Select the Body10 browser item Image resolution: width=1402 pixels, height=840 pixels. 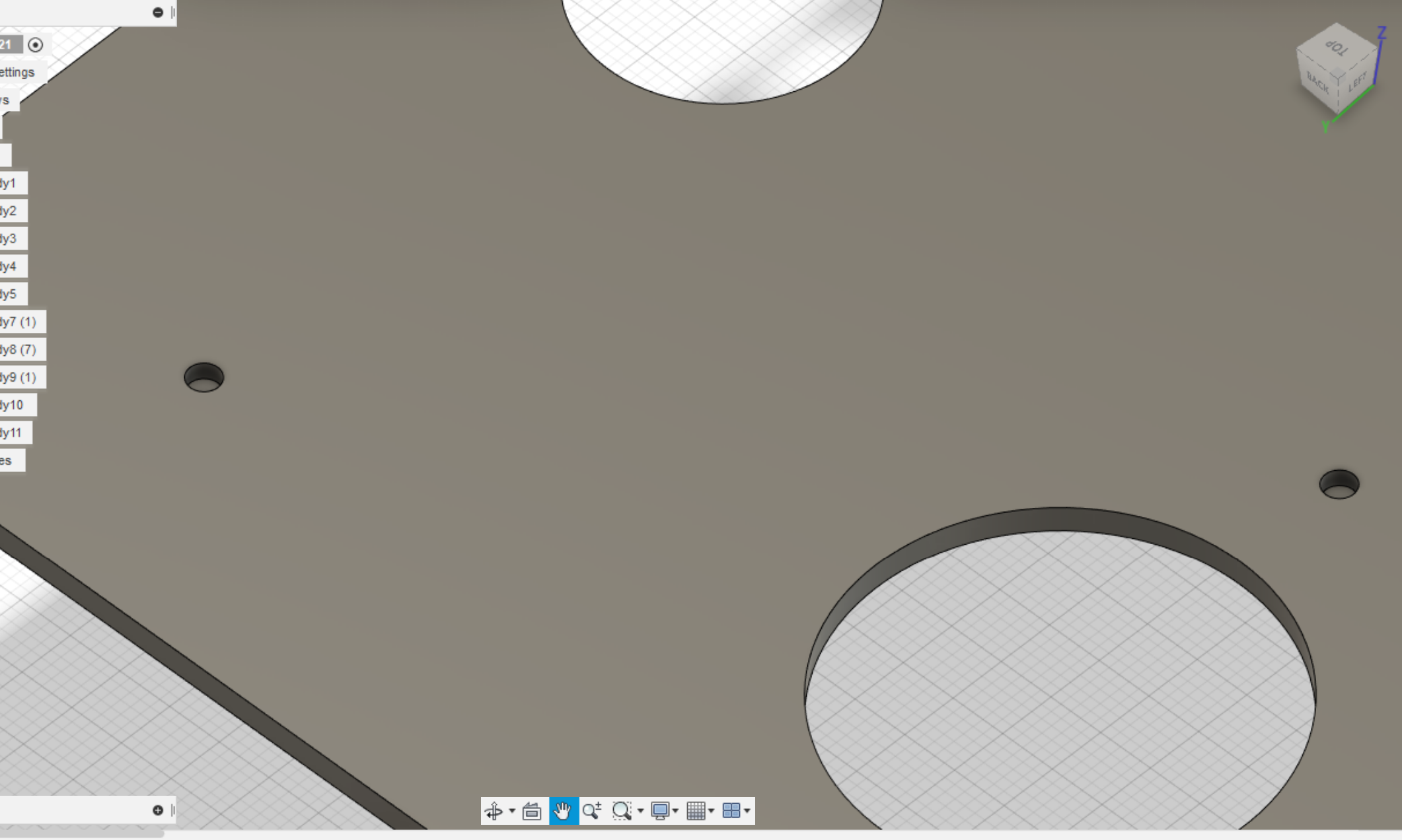point(13,405)
